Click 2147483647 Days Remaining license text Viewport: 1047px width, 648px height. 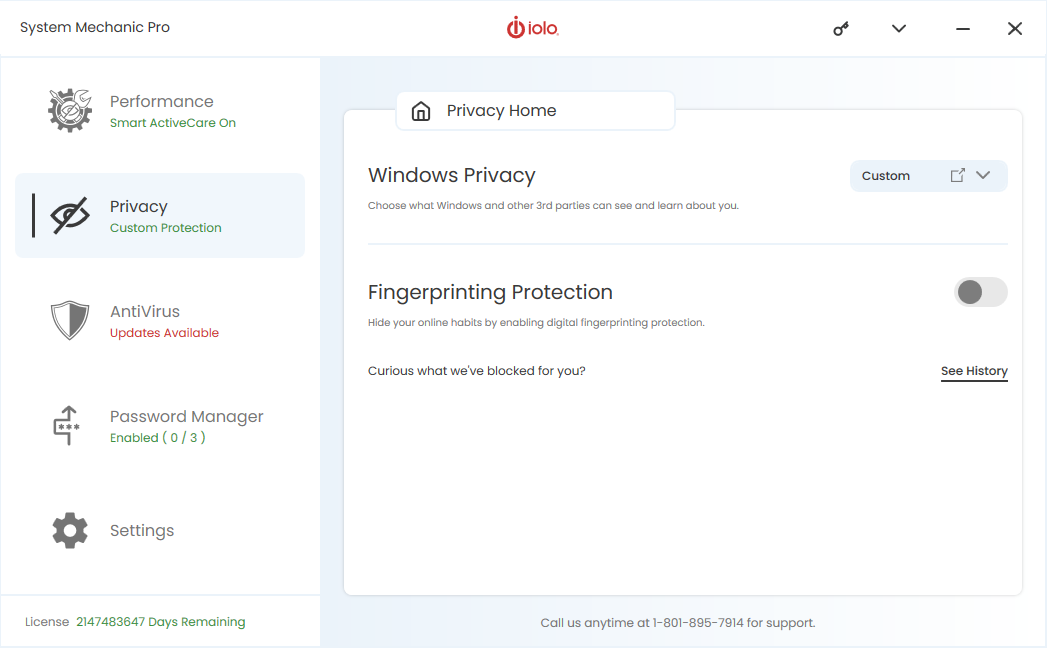point(161,622)
